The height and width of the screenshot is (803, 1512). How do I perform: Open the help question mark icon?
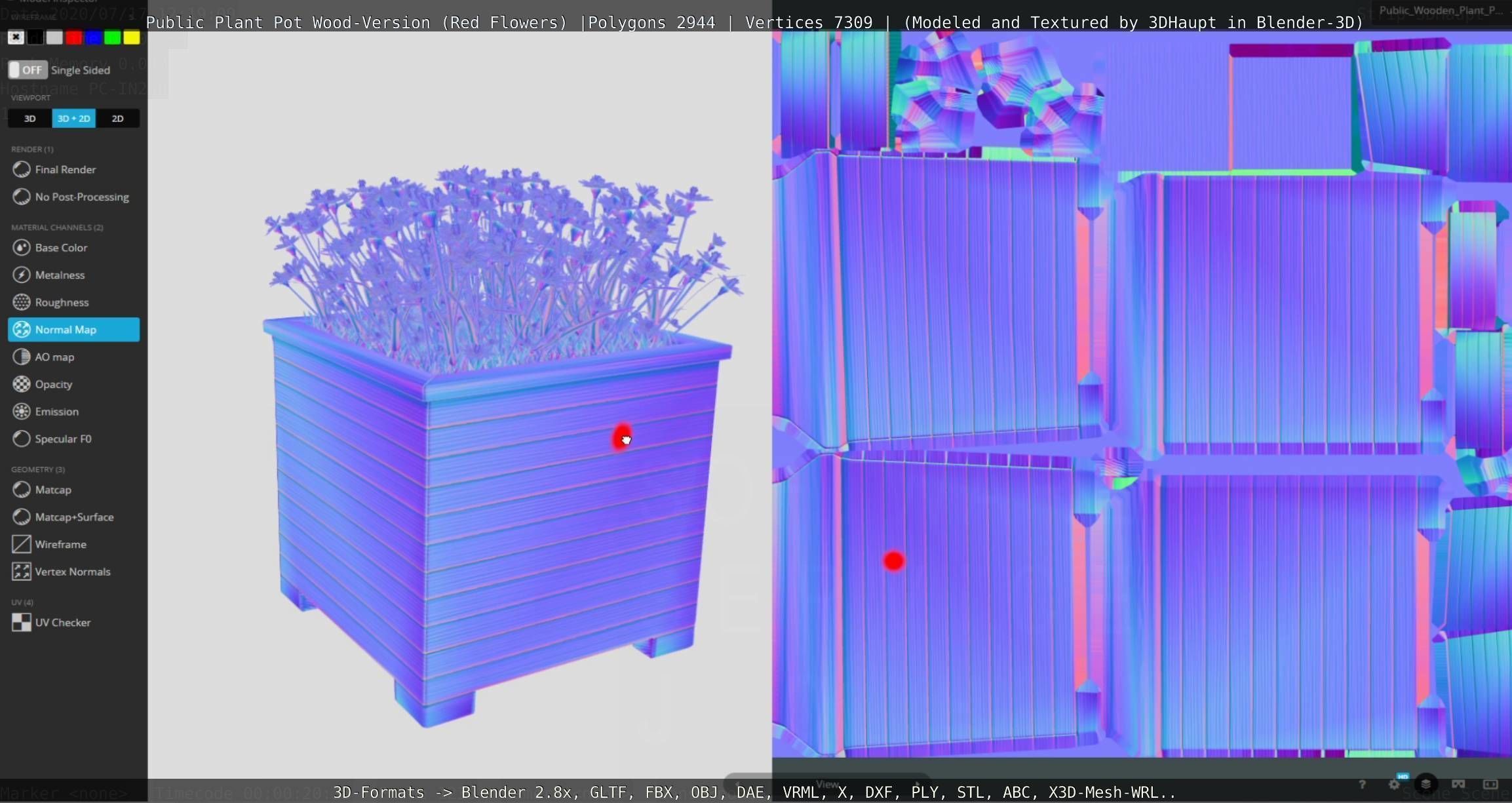[x=1362, y=784]
